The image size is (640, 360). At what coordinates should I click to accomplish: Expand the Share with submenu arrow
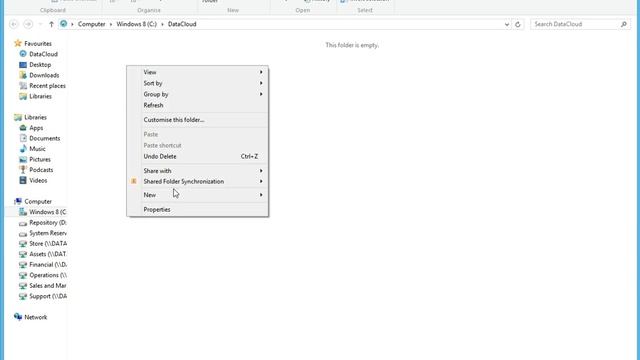click(261, 171)
